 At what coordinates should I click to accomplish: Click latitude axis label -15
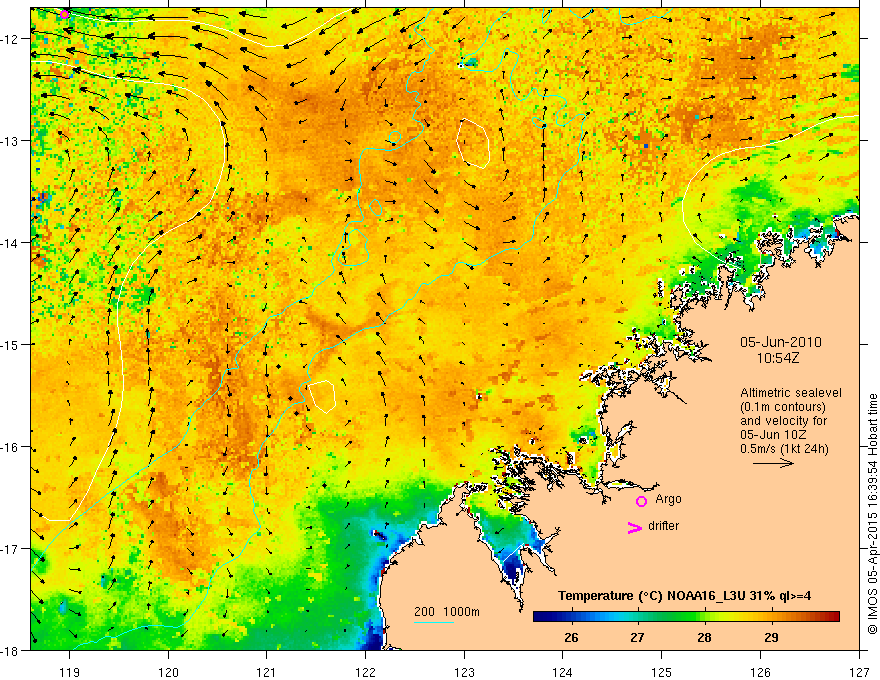12,344
